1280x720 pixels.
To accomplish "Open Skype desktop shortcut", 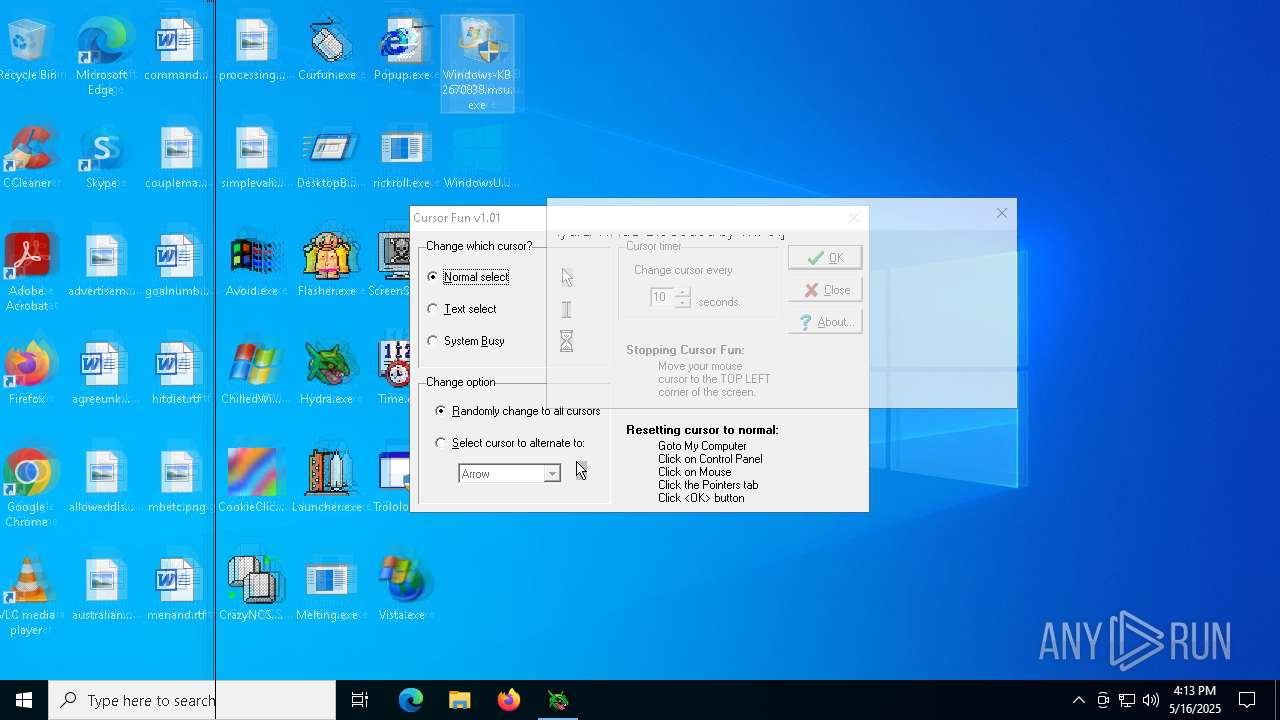I will pos(101,158).
